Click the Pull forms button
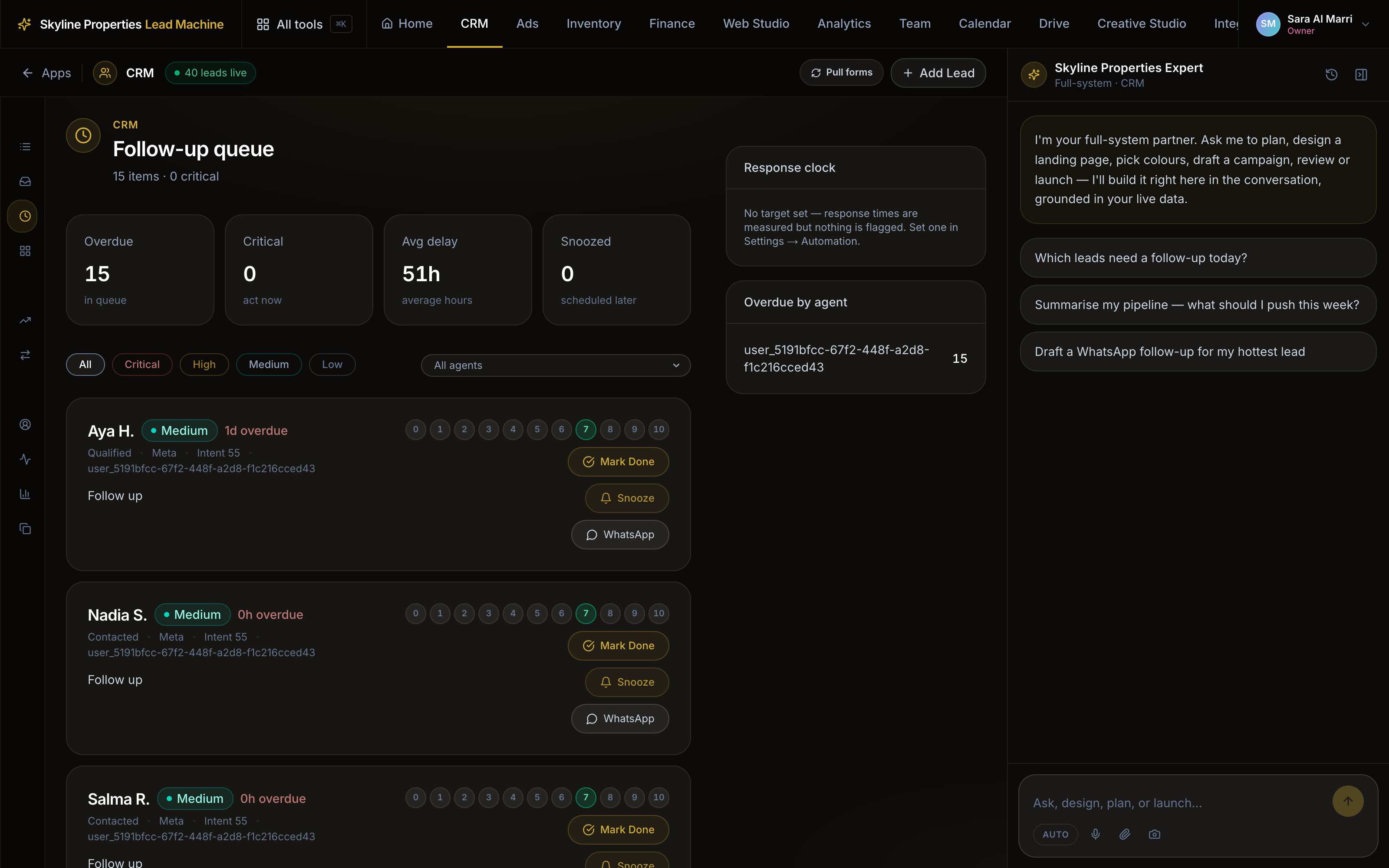 [x=842, y=73]
